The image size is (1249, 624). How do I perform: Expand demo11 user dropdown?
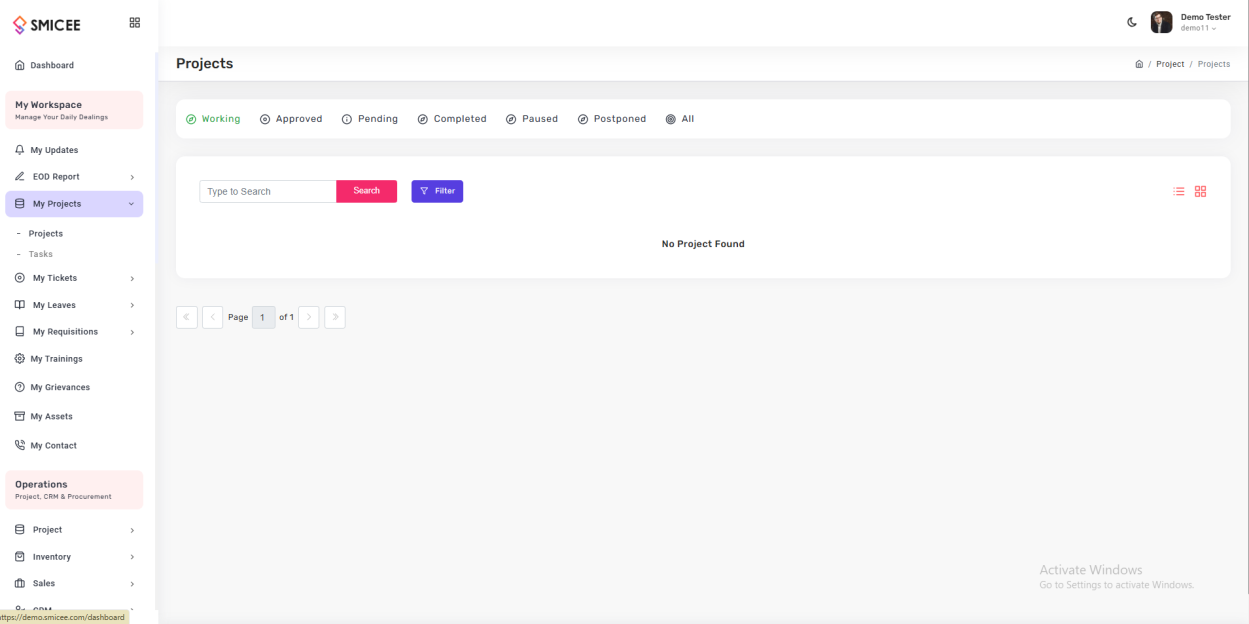pyautogui.click(x=1198, y=28)
